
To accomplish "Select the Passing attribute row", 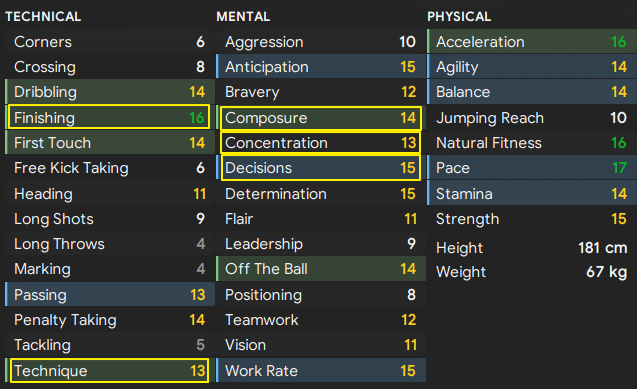I will (x=110, y=294).
